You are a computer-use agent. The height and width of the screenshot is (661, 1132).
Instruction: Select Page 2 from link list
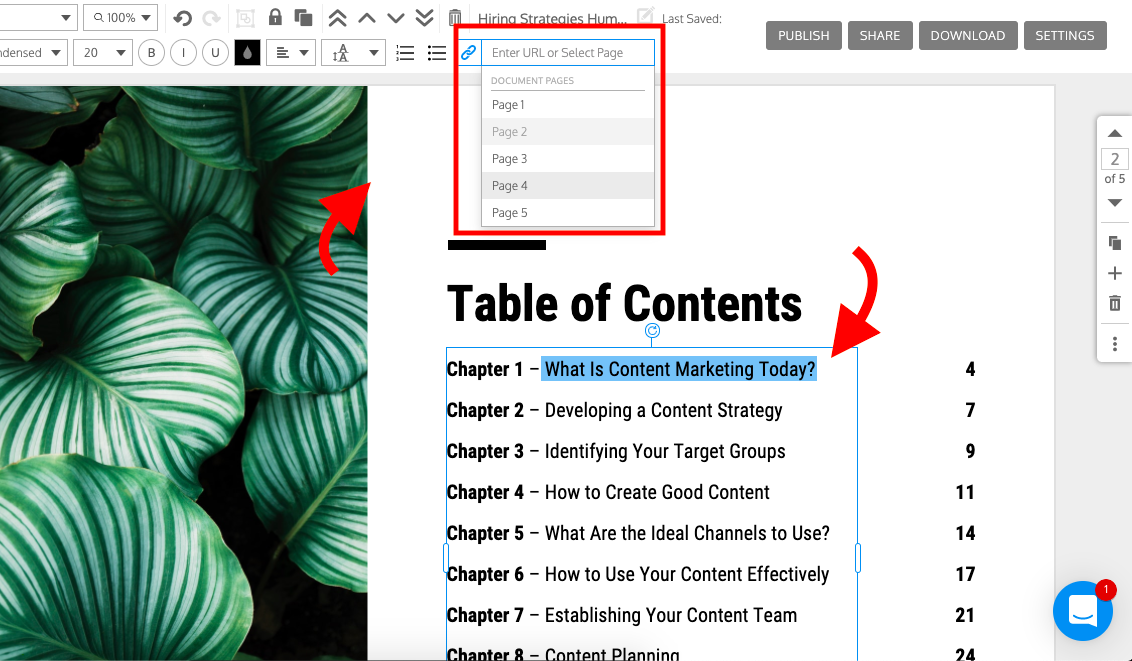coord(567,131)
